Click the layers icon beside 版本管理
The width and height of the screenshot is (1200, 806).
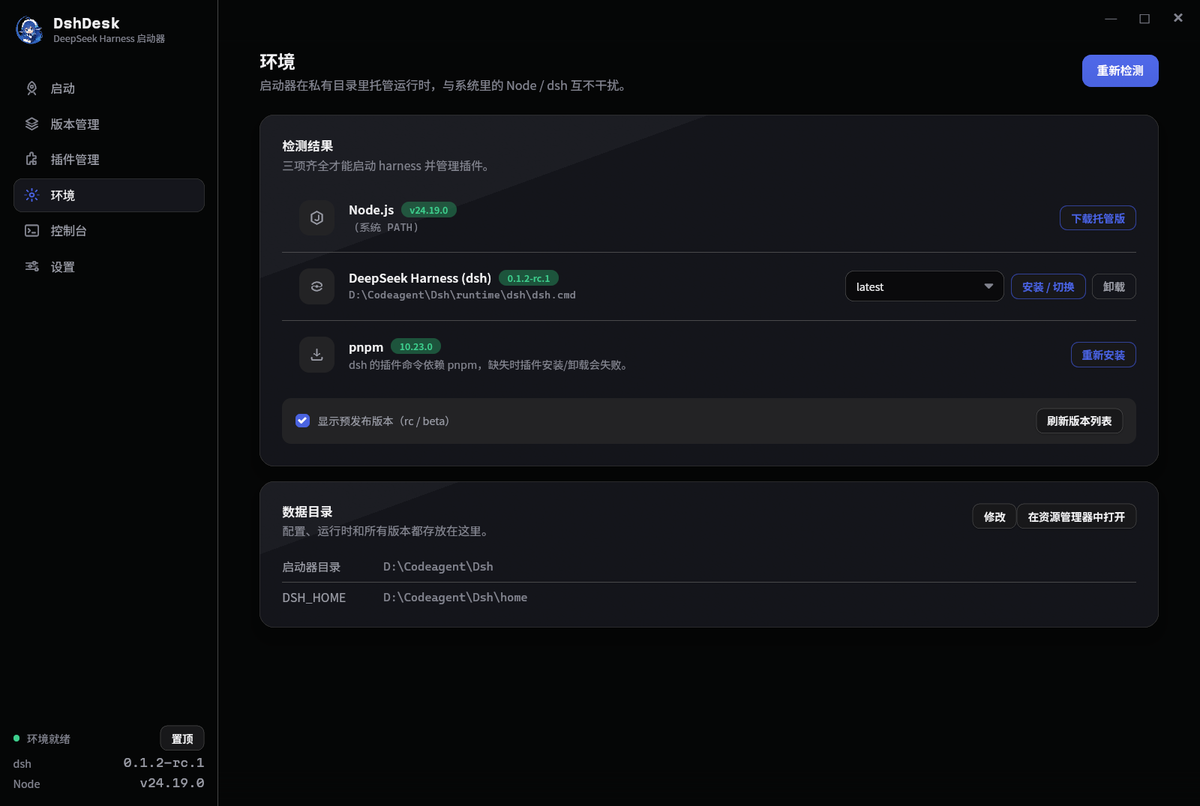tap(32, 124)
